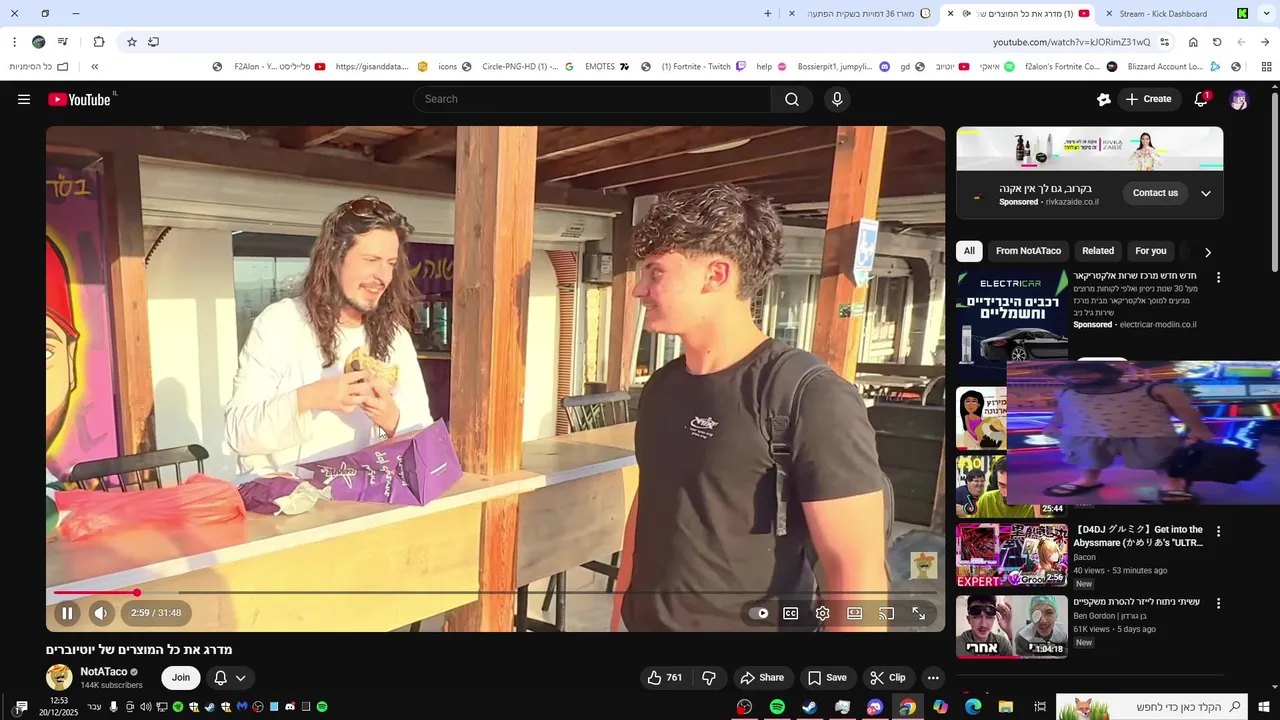Toggle closed captions CC
Viewport: 1280px width, 720px height.
coord(791,613)
